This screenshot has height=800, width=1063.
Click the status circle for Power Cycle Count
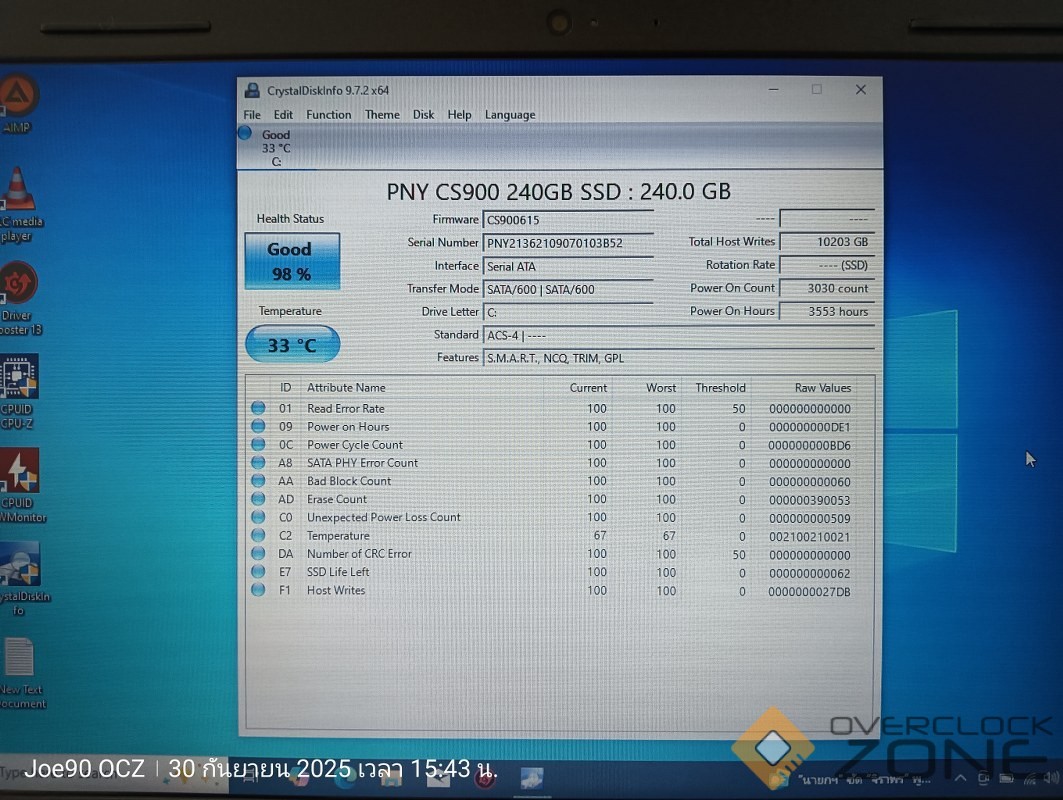coord(258,444)
